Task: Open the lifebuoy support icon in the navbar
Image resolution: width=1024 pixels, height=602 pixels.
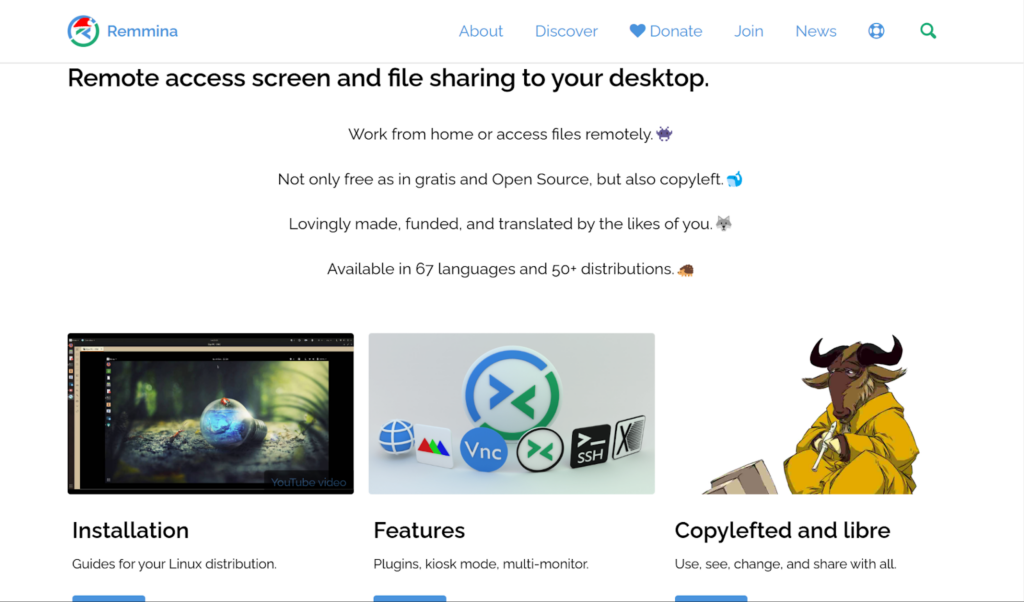Action: (876, 31)
